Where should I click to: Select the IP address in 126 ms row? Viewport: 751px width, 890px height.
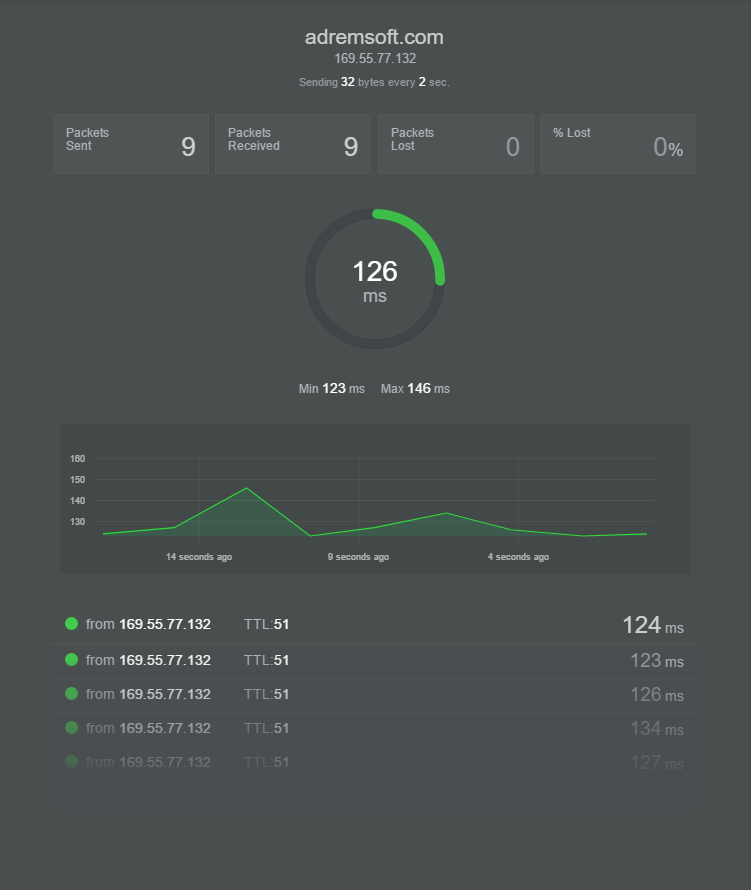[x=165, y=694]
